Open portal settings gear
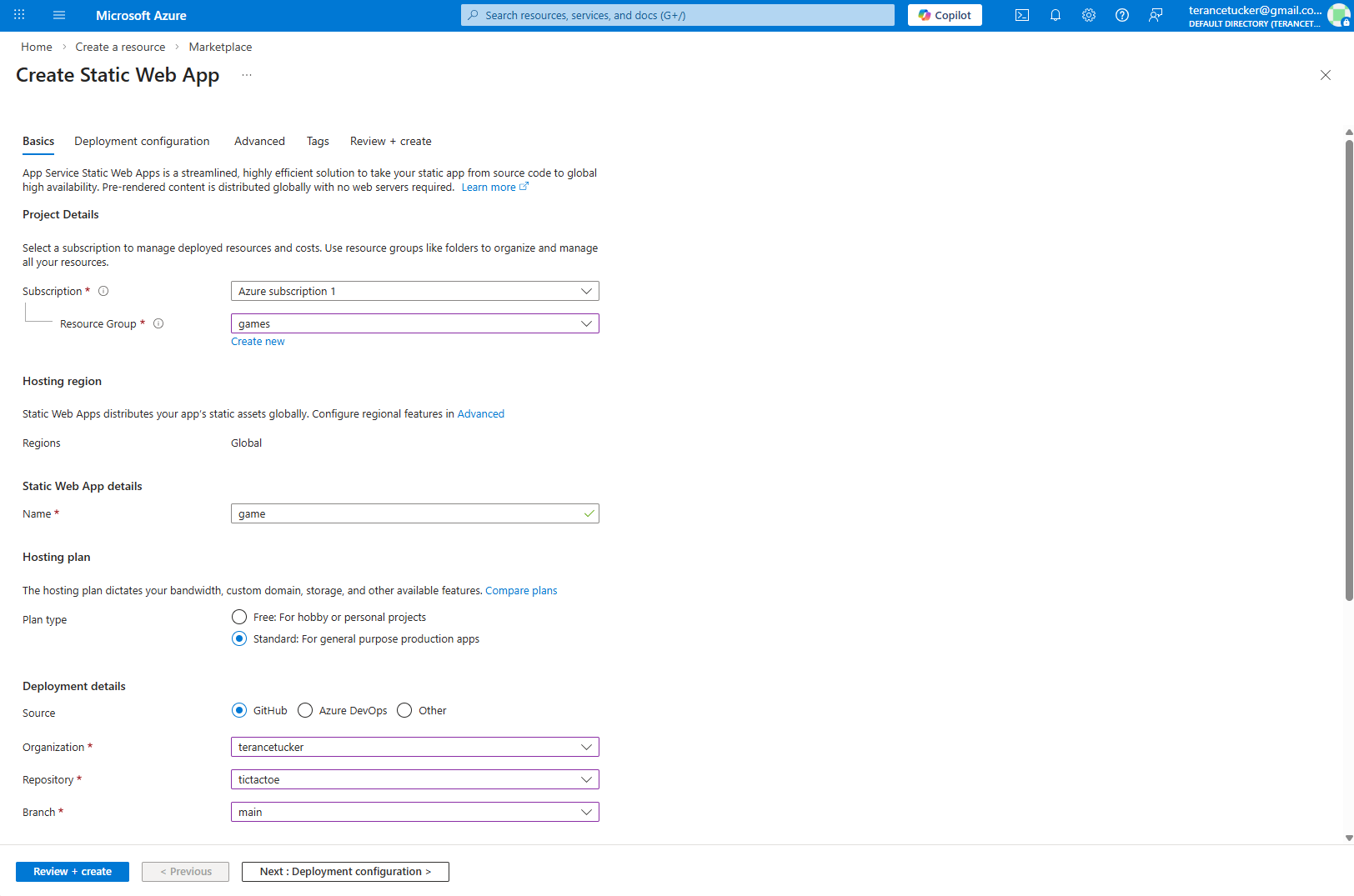The image size is (1354, 896). tap(1089, 15)
